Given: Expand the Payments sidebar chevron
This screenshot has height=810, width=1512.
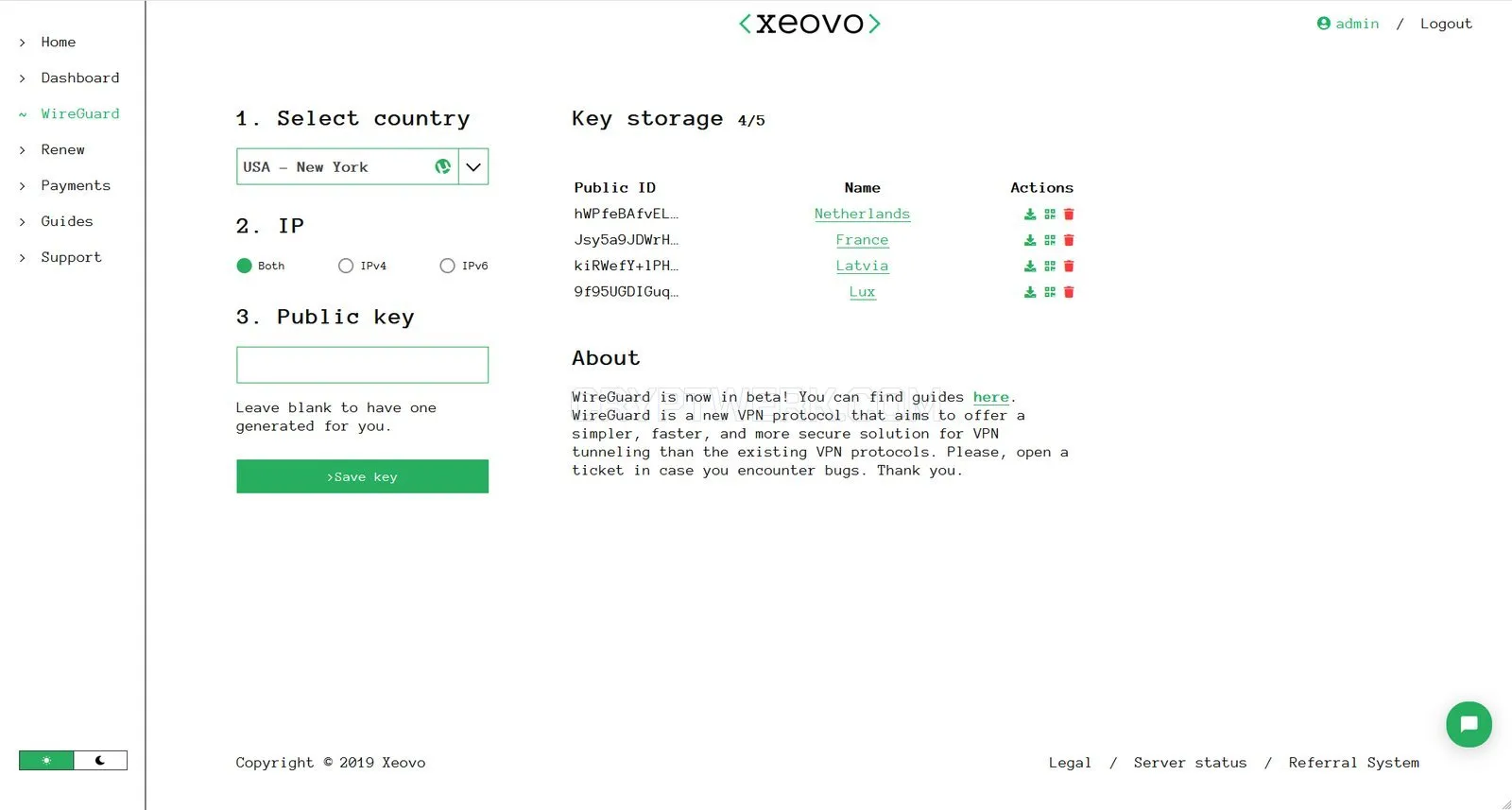Looking at the screenshot, I should [23, 186].
